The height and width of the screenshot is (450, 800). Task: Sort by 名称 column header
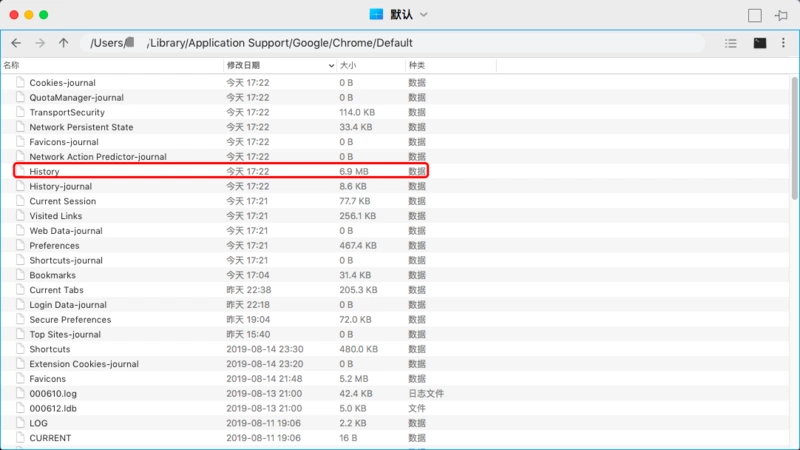click(11, 65)
